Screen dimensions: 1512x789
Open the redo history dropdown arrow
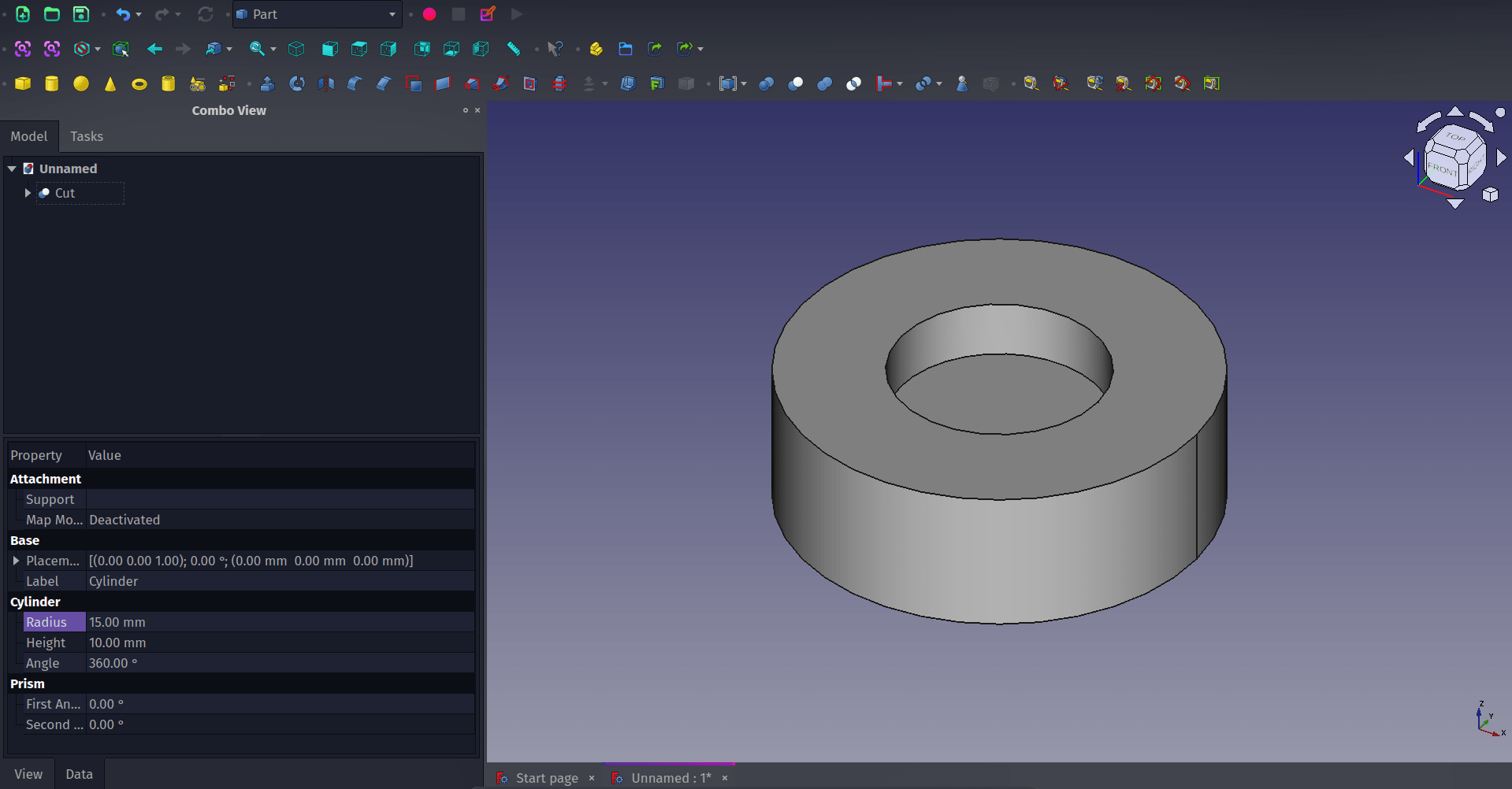pyautogui.click(x=176, y=14)
